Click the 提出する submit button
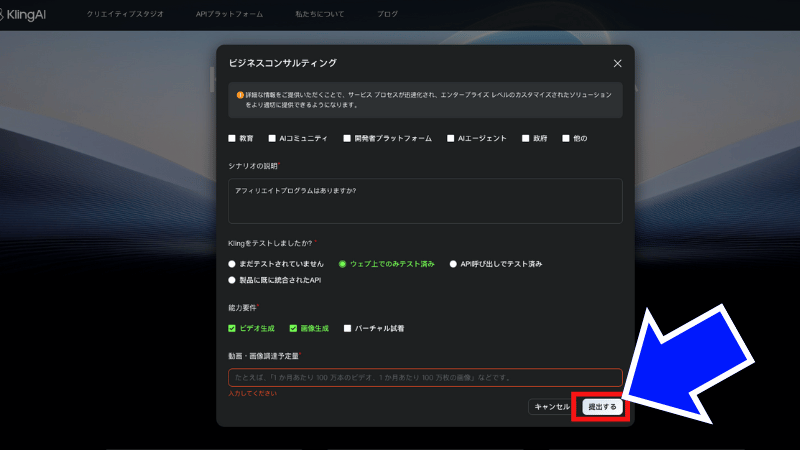The width and height of the screenshot is (800, 450). coord(603,407)
